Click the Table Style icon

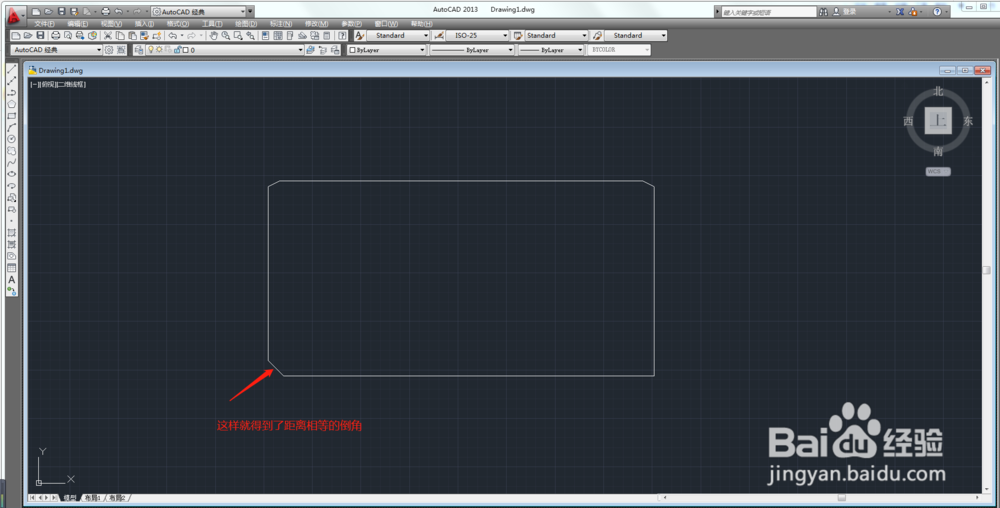(518, 36)
